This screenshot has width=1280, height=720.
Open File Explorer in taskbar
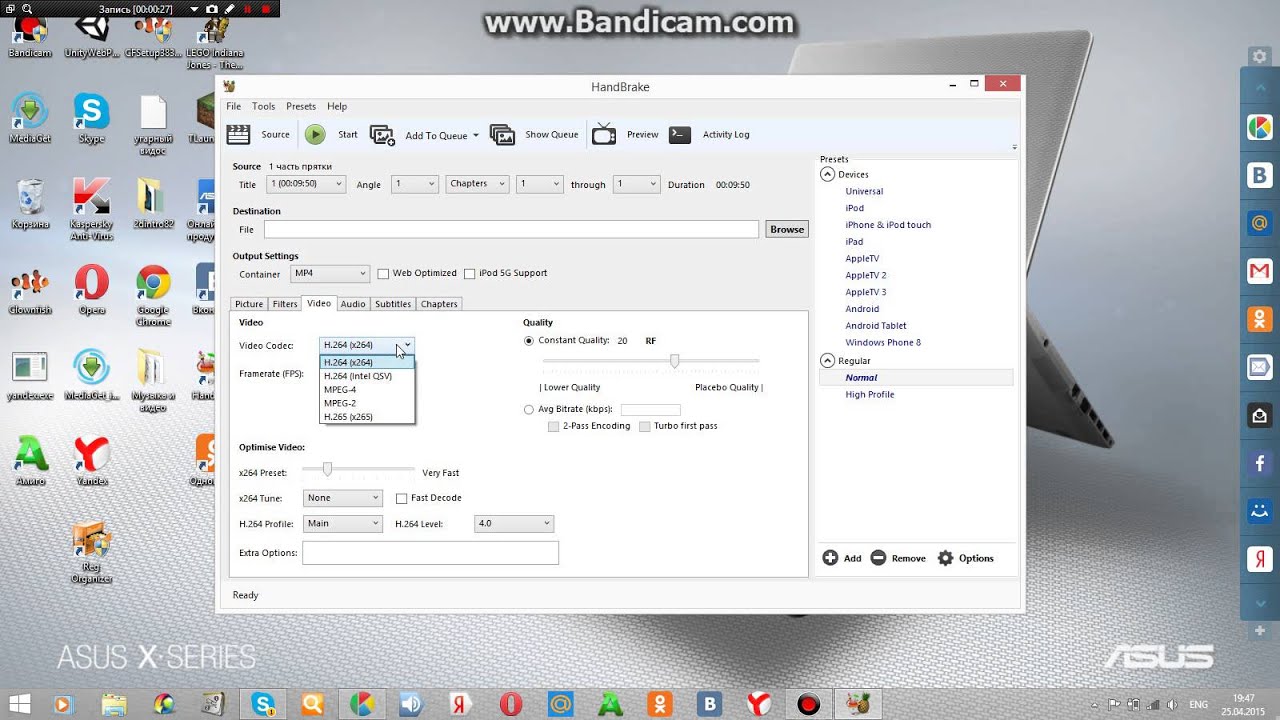(x=115, y=704)
